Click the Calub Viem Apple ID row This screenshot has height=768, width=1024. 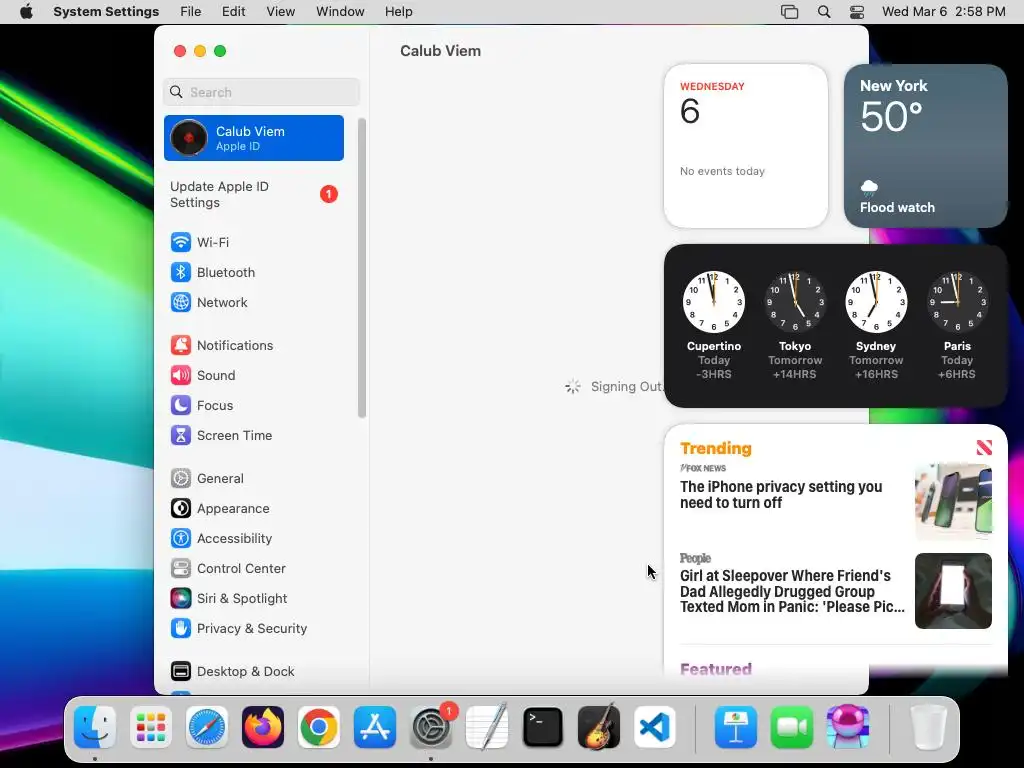click(x=254, y=138)
